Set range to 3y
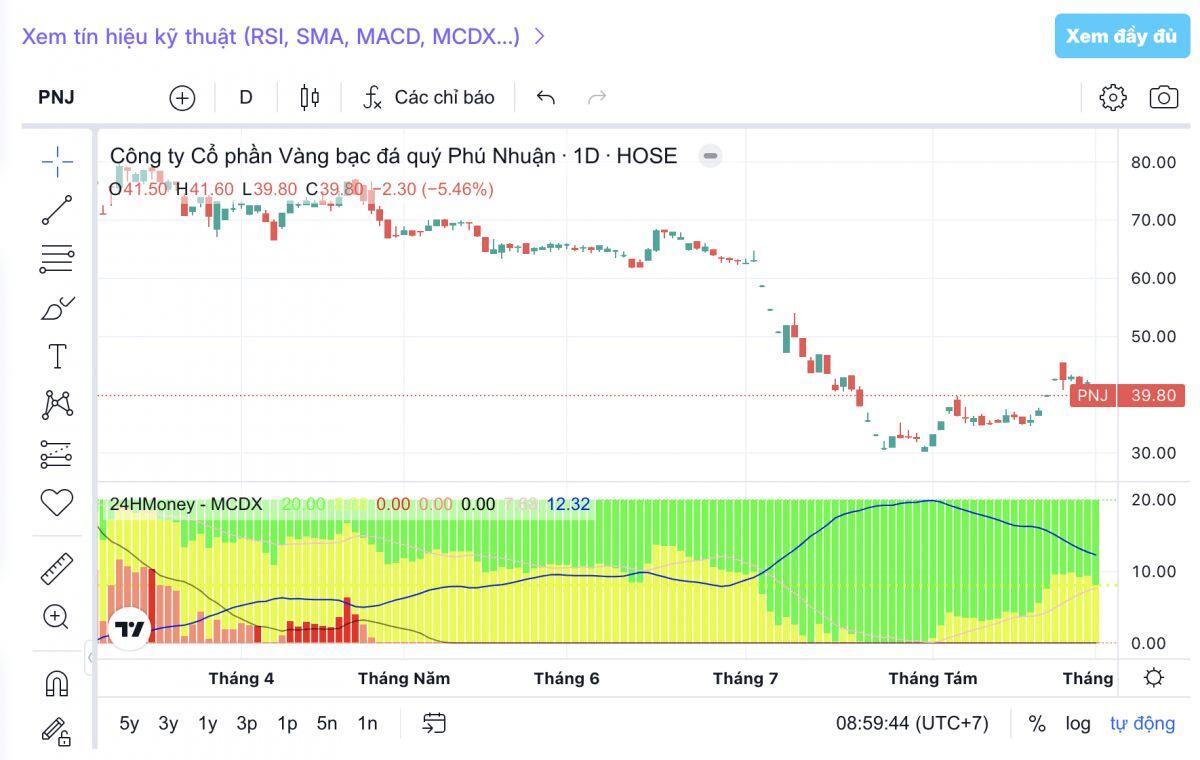The height and width of the screenshot is (760, 1200). 168,723
